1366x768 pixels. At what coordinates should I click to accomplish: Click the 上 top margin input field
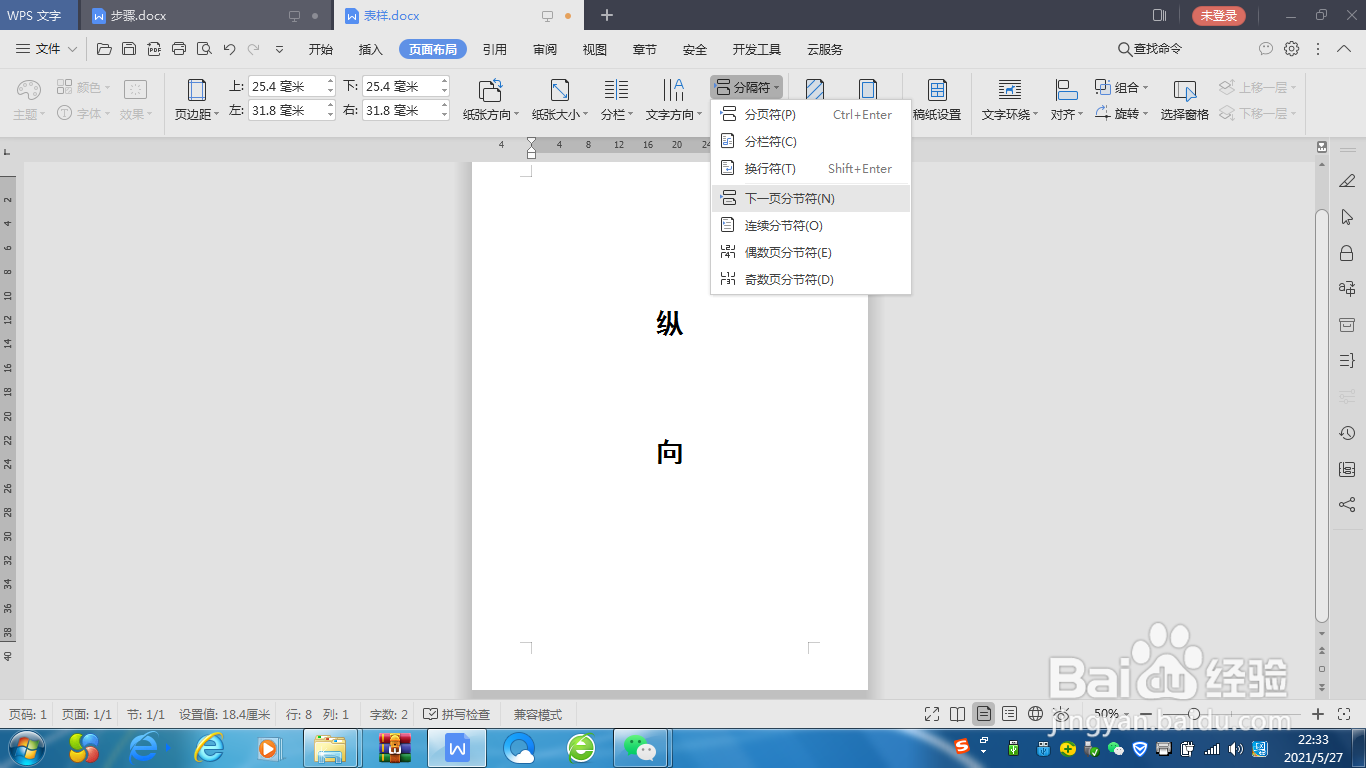click(x=292, y=87)
